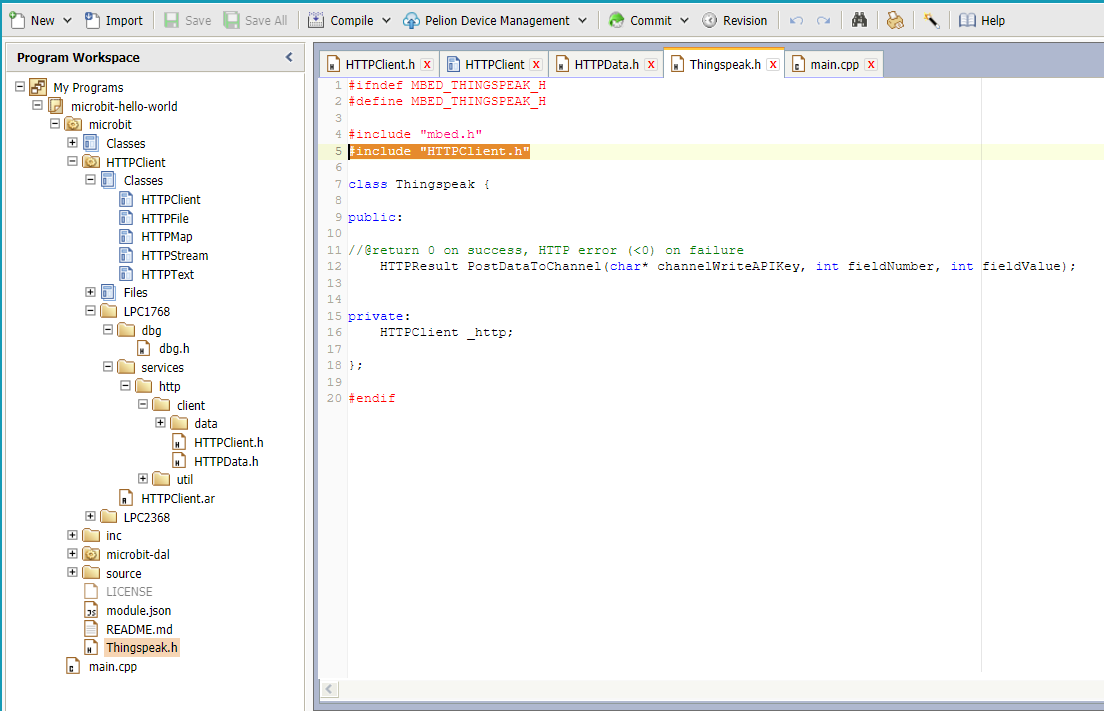Viewport: 1104px width, 711px height.
Task: Select the Thingspeak.h tab
Action: [724, 64]
